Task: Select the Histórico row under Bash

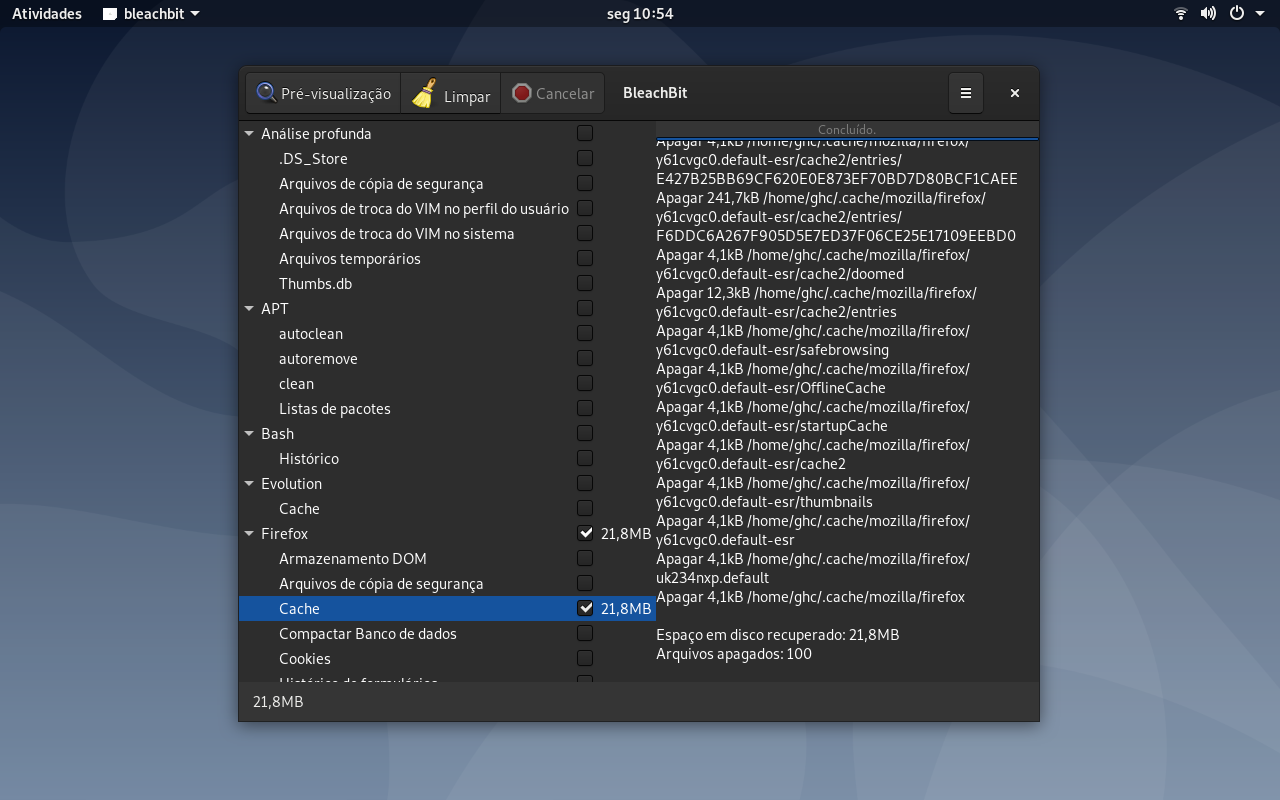Action: click(x=447, y=458)
